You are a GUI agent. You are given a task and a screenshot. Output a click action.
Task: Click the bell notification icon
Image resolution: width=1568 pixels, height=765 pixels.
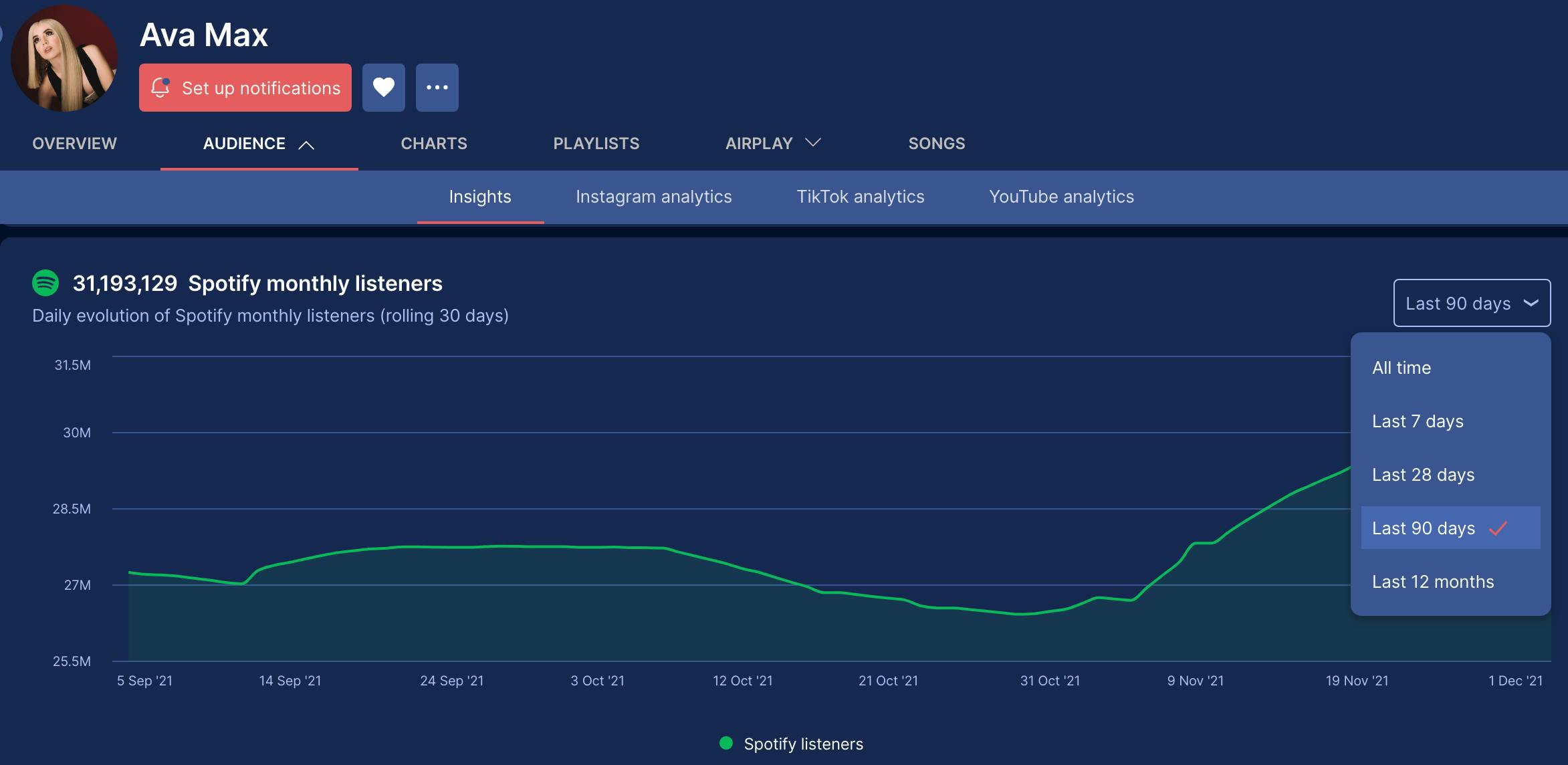160,88
